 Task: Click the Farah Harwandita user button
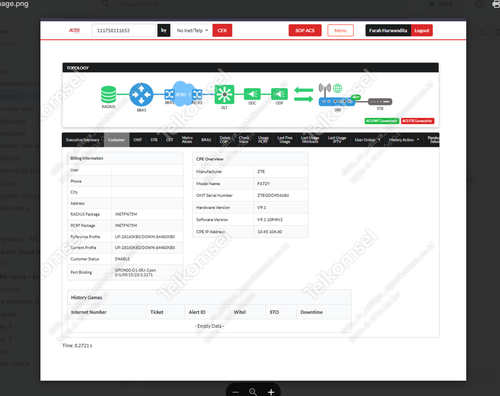click(388, 30)
